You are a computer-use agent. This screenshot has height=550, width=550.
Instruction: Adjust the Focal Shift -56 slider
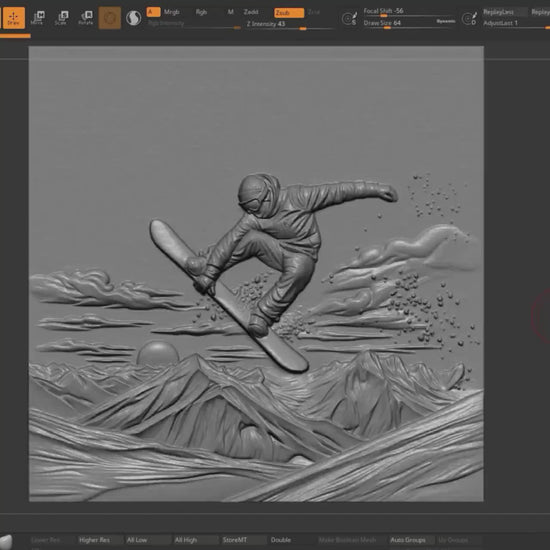(409, 12)
